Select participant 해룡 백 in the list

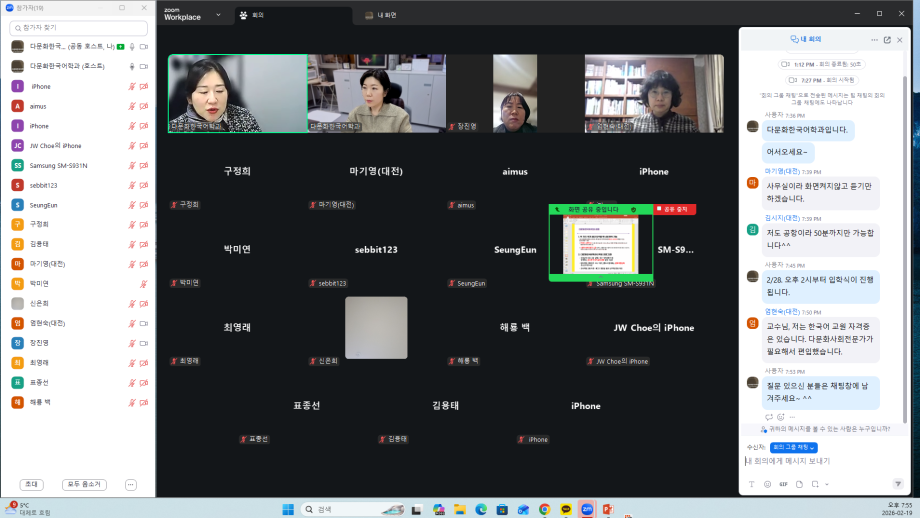click(x=79, y=402)
